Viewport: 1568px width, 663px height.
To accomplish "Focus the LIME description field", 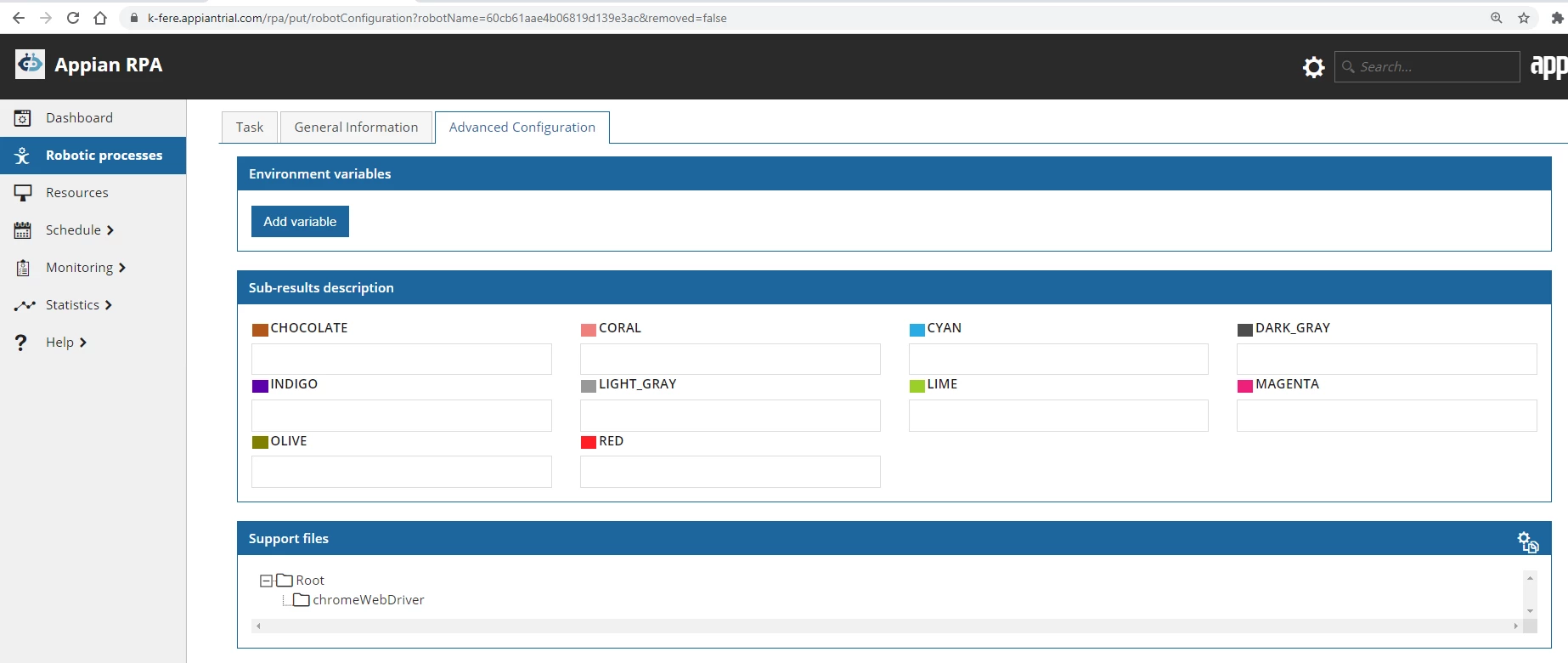I will [1058, 416].
